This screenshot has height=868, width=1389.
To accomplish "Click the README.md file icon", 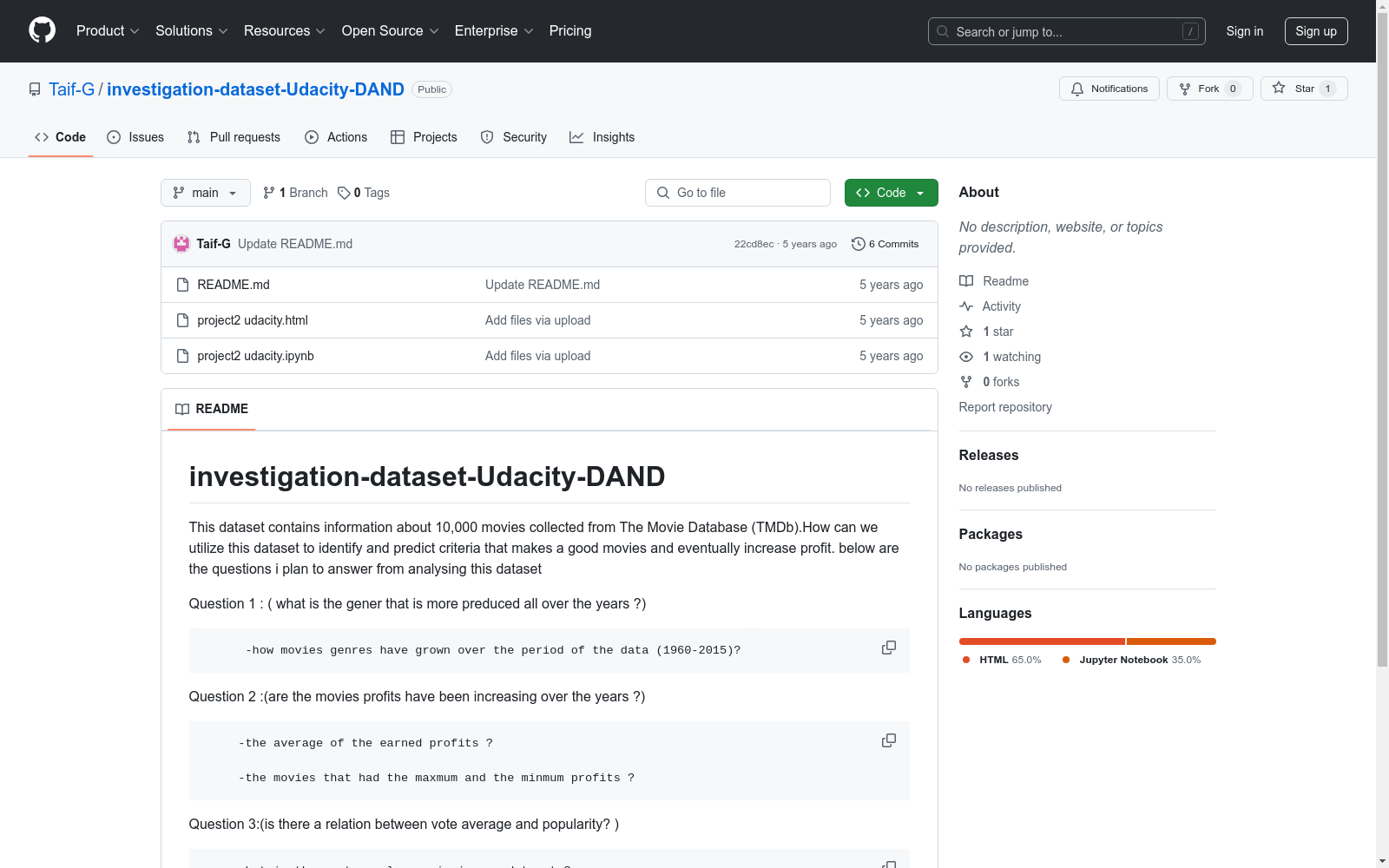I will click(182, 285).
